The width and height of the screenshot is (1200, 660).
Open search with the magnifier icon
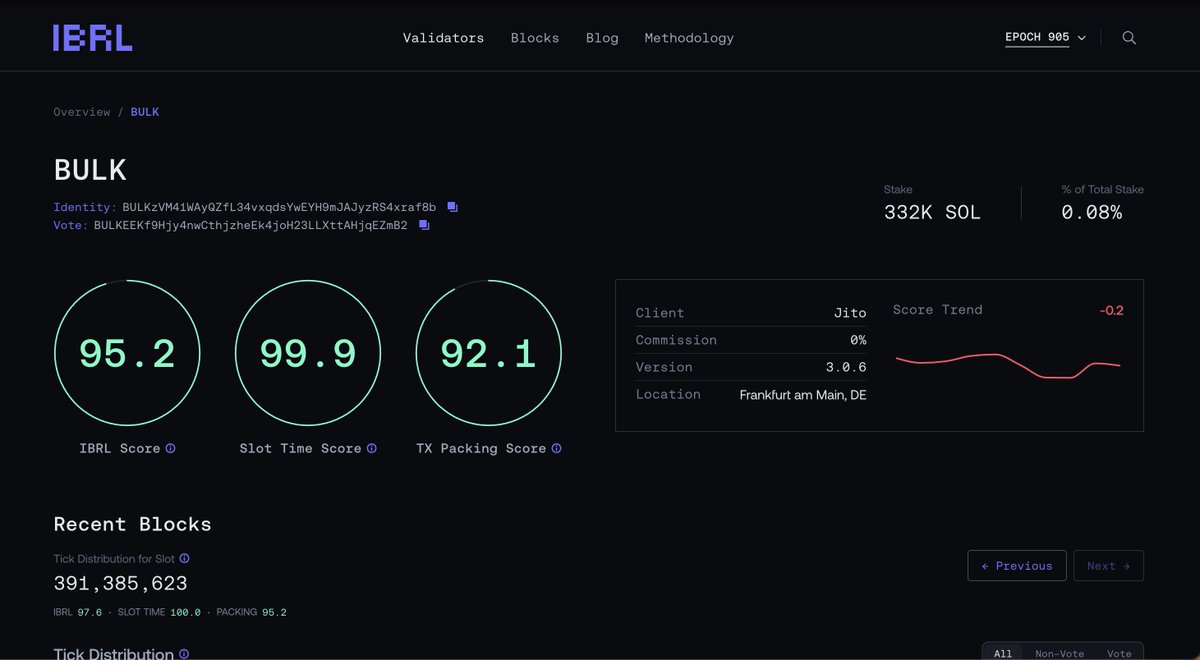pos(1129,37)
